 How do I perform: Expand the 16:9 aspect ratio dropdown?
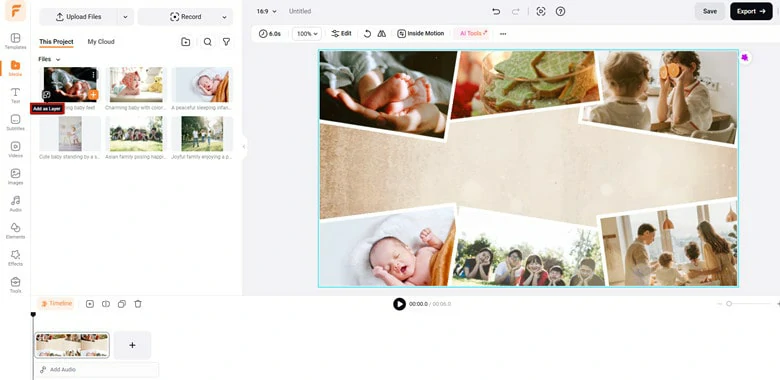point(267,11)
